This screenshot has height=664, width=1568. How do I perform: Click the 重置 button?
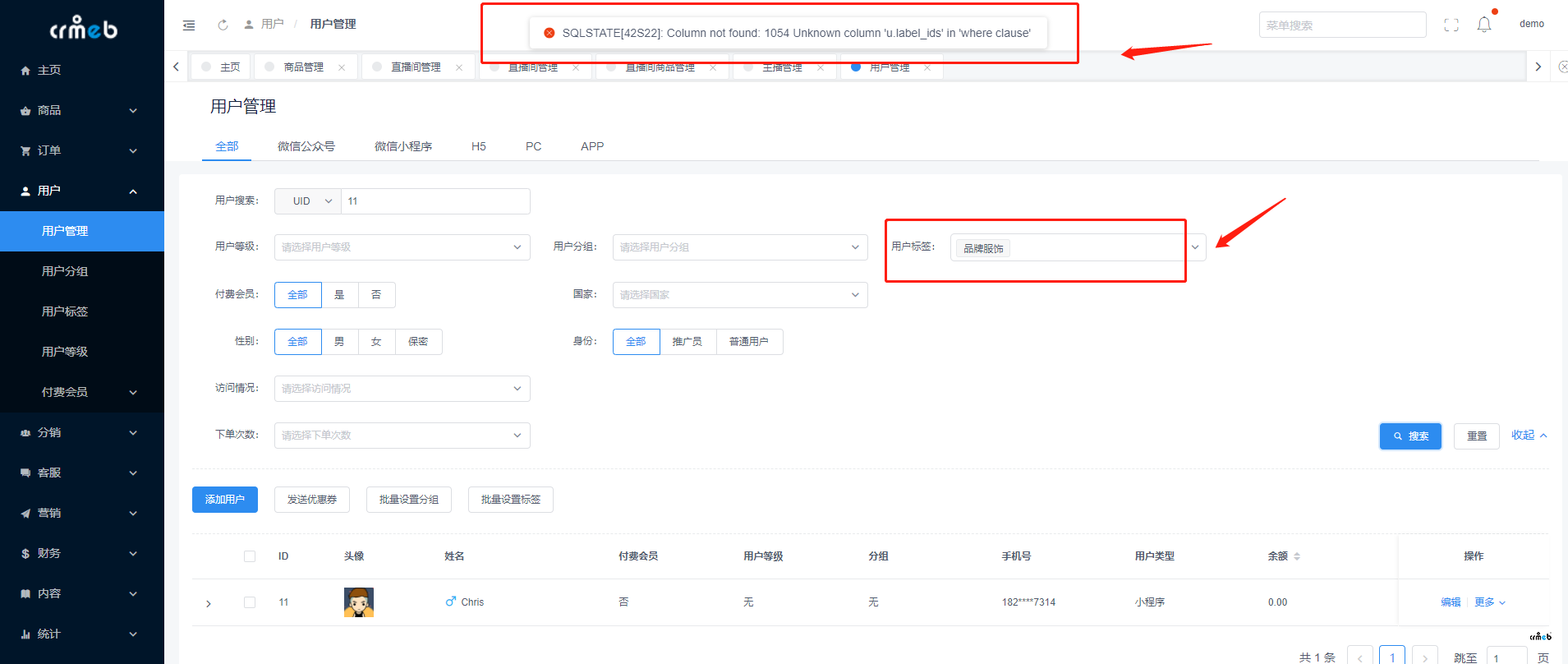click(1477, 436)
